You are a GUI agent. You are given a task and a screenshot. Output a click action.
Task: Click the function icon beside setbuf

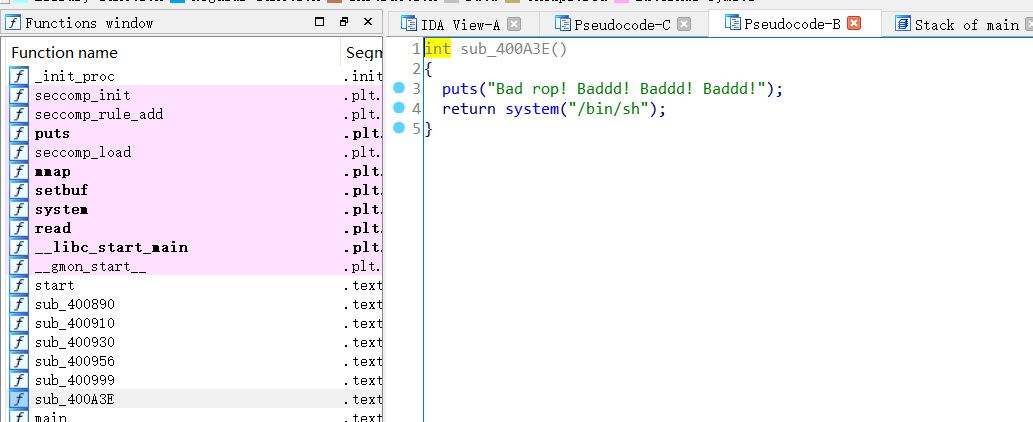click(19, 190)
